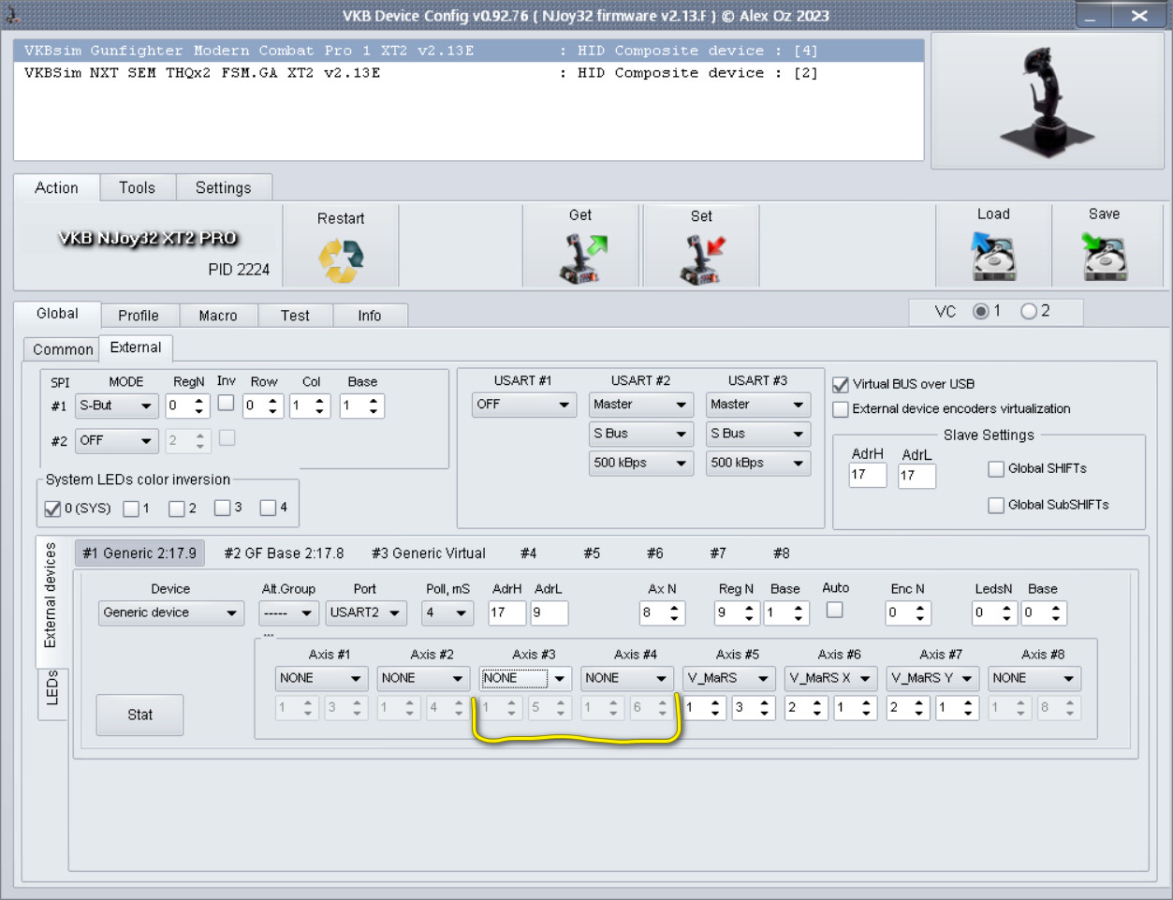The height and width of the screenshot is (900, 1173).
Task: Click the app icon in title bar
Action: click(x=11, y=14)
